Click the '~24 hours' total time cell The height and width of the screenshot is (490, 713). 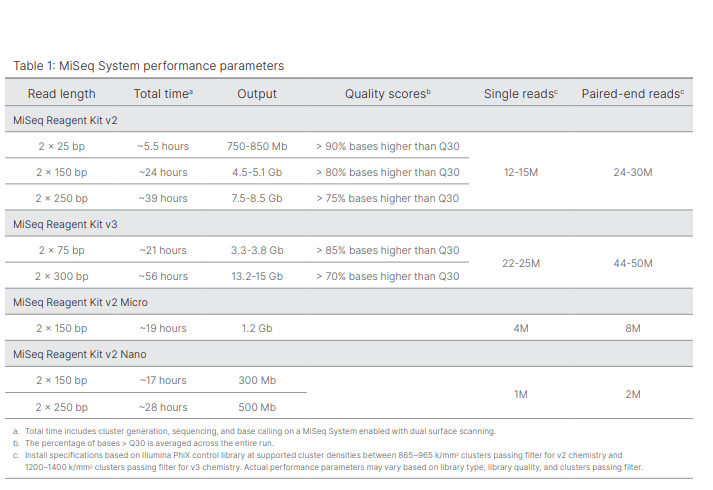tap(163, 172)
